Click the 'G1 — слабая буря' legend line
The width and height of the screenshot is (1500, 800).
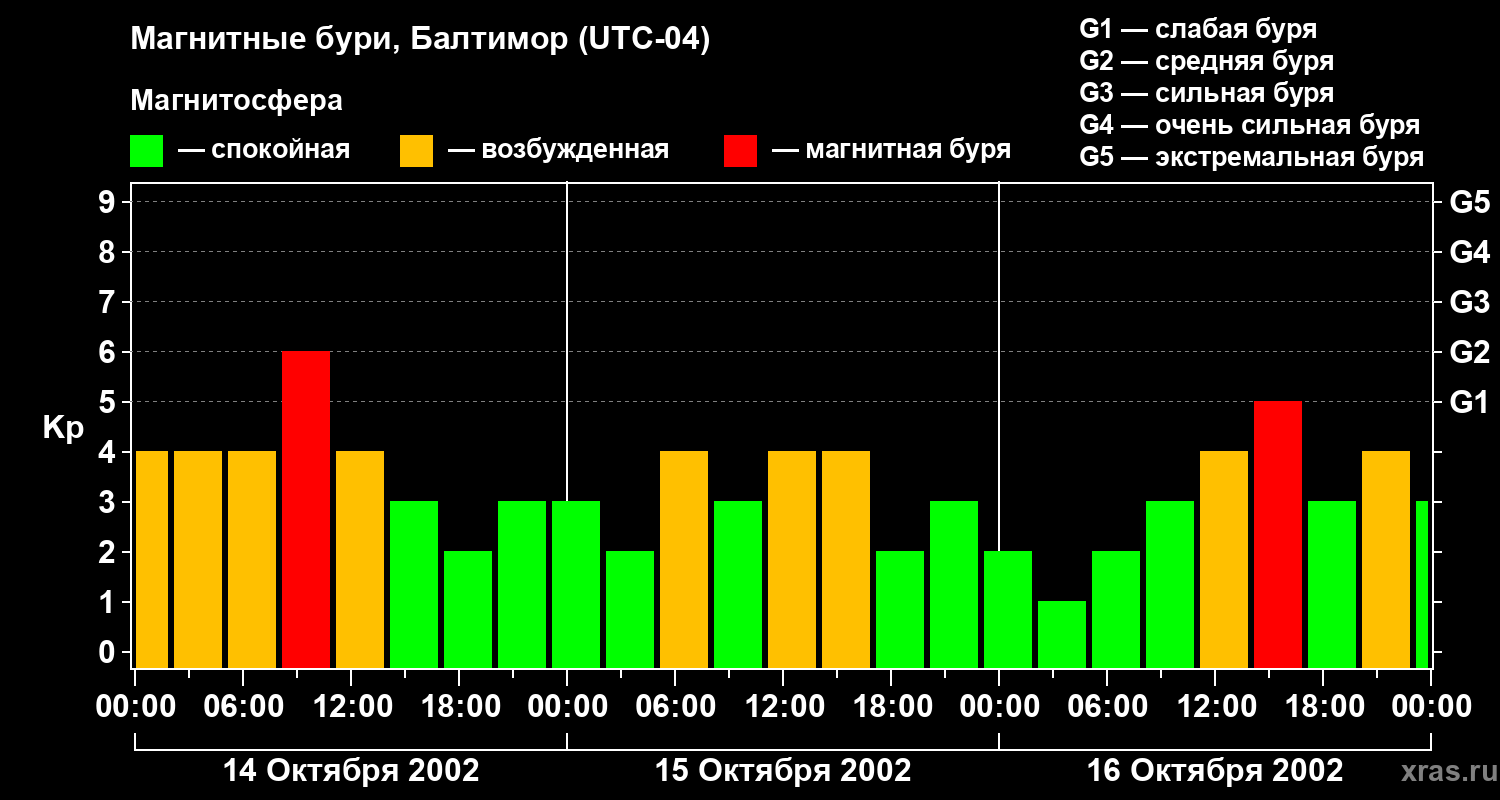coord(1198,29)
